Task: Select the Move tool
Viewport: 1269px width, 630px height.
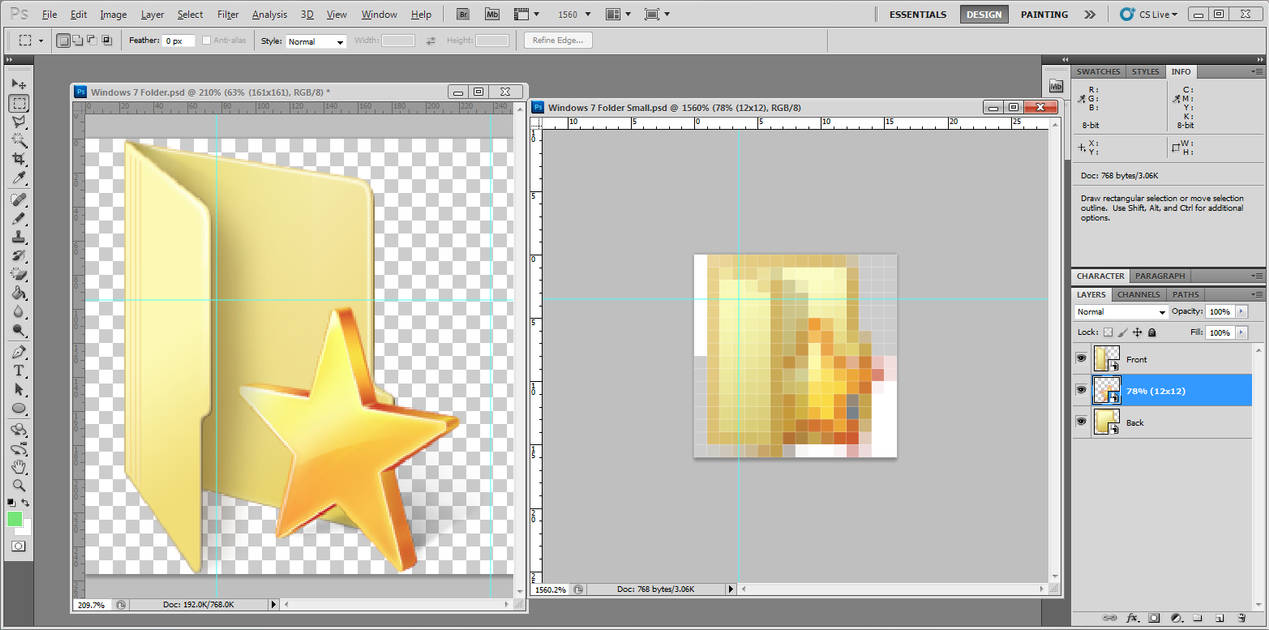Action: click(19, 84)
